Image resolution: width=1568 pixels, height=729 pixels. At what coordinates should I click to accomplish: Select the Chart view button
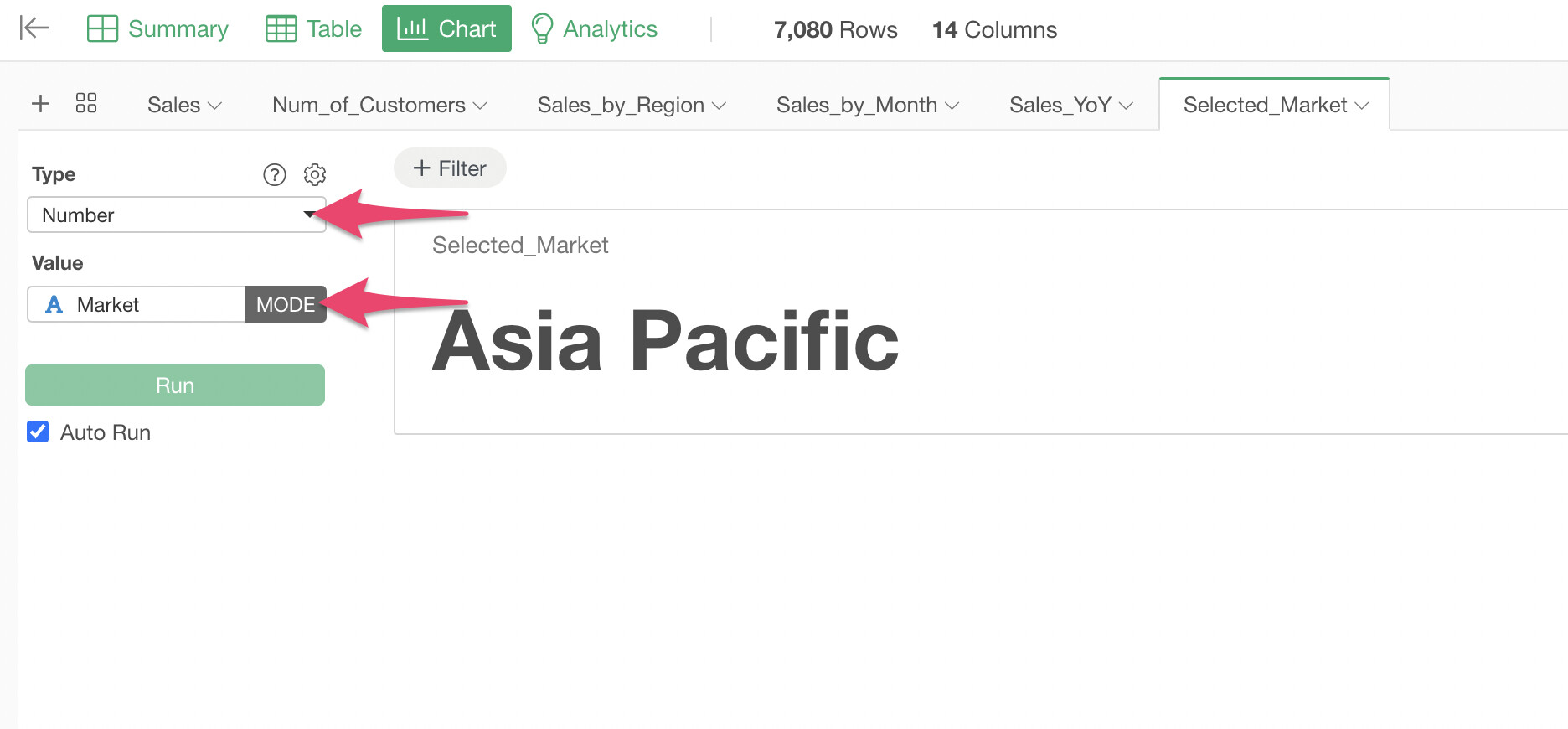(x=446, y=28)
